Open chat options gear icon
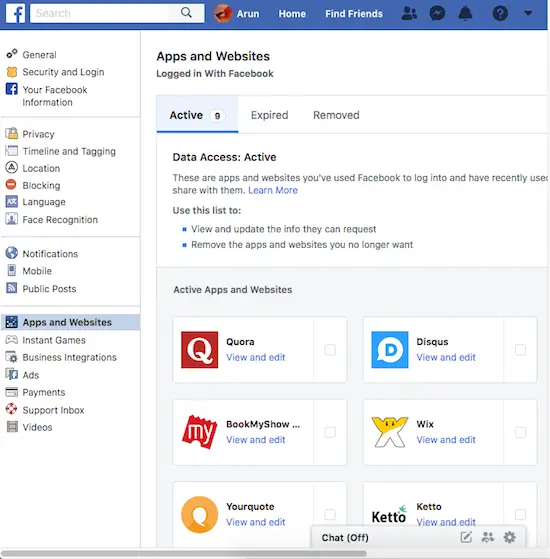The height and width of the screenshot is (559, 550). [x=509, y=537]
